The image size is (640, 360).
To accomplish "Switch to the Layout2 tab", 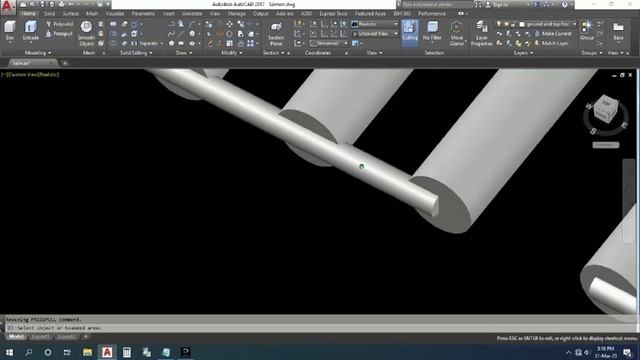I will tap(66, 337).
